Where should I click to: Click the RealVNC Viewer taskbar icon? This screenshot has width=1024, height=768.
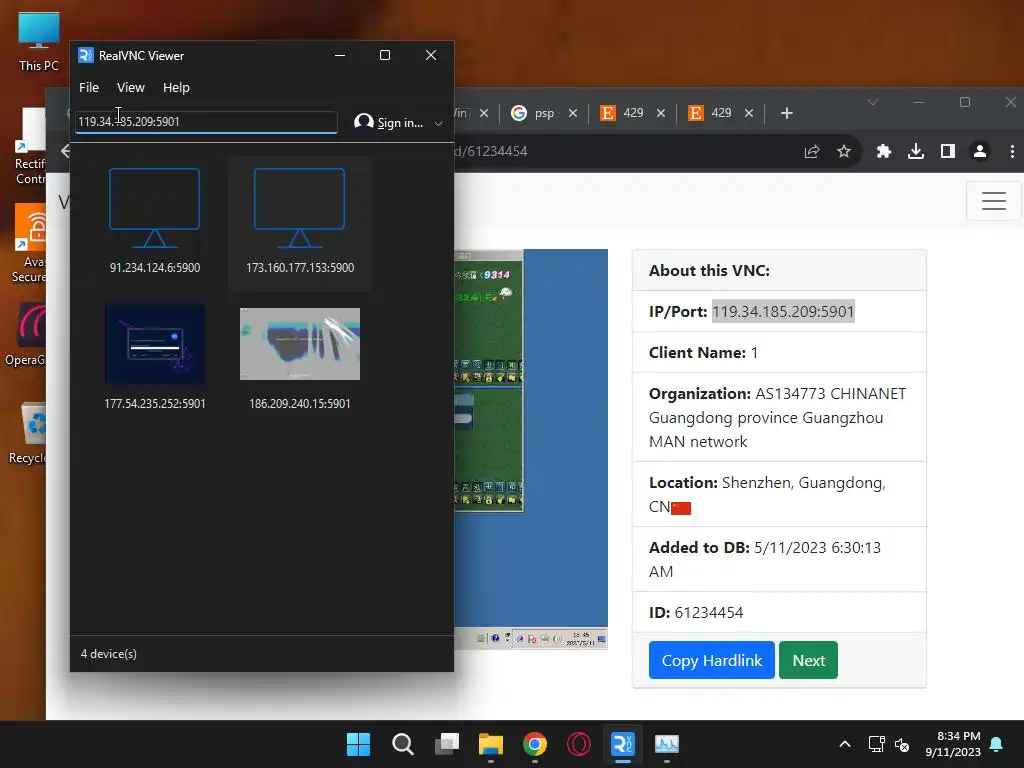click(622, 744)
